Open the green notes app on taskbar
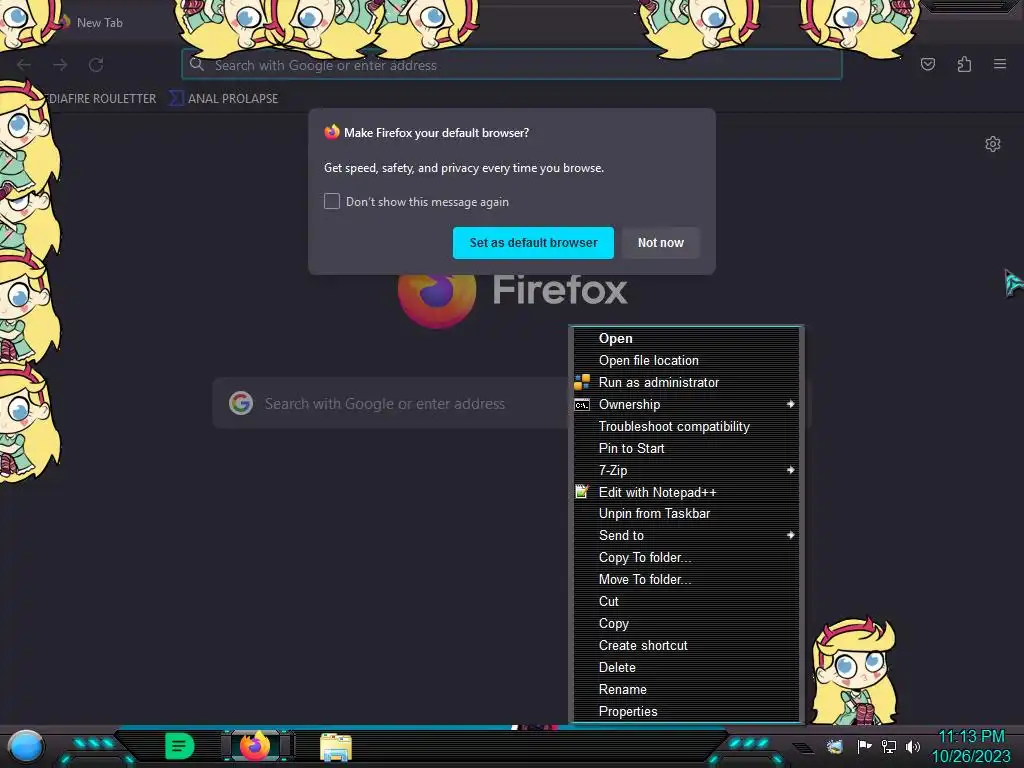 (x=179, y=746)
